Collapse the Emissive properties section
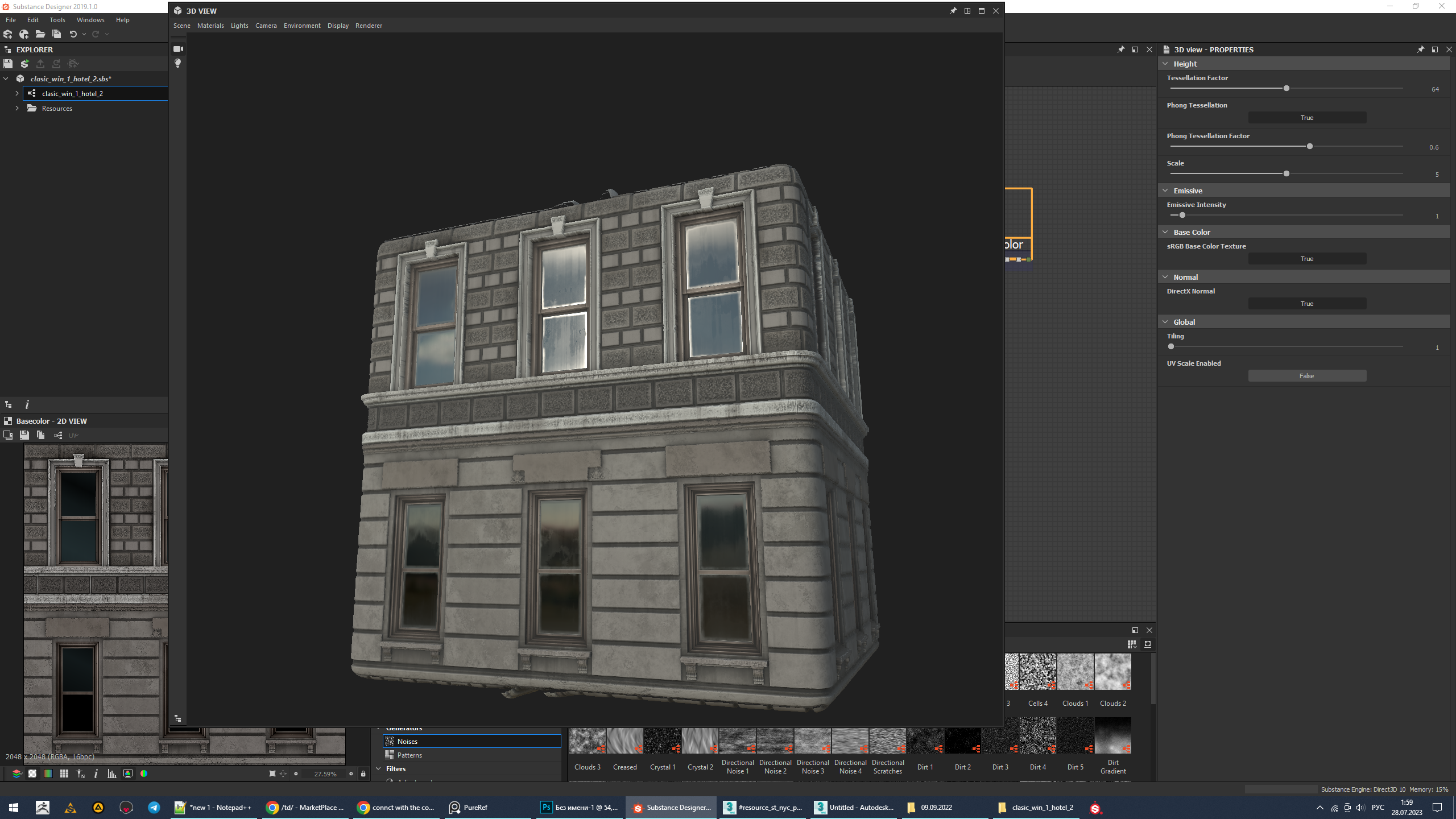 pos(1165,191)
